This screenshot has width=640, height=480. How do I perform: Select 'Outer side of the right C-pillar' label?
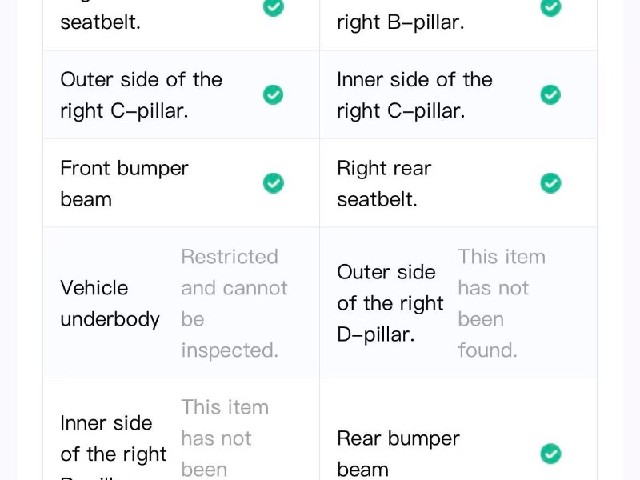click(x=141, y=95)
